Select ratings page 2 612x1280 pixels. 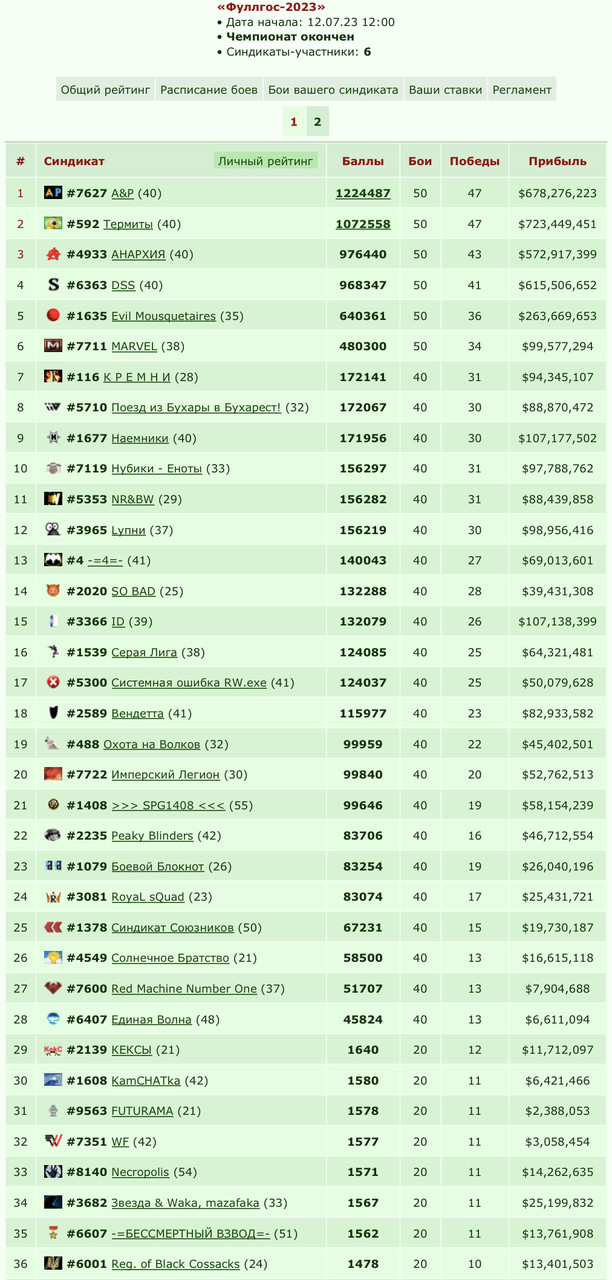point(317,122)
